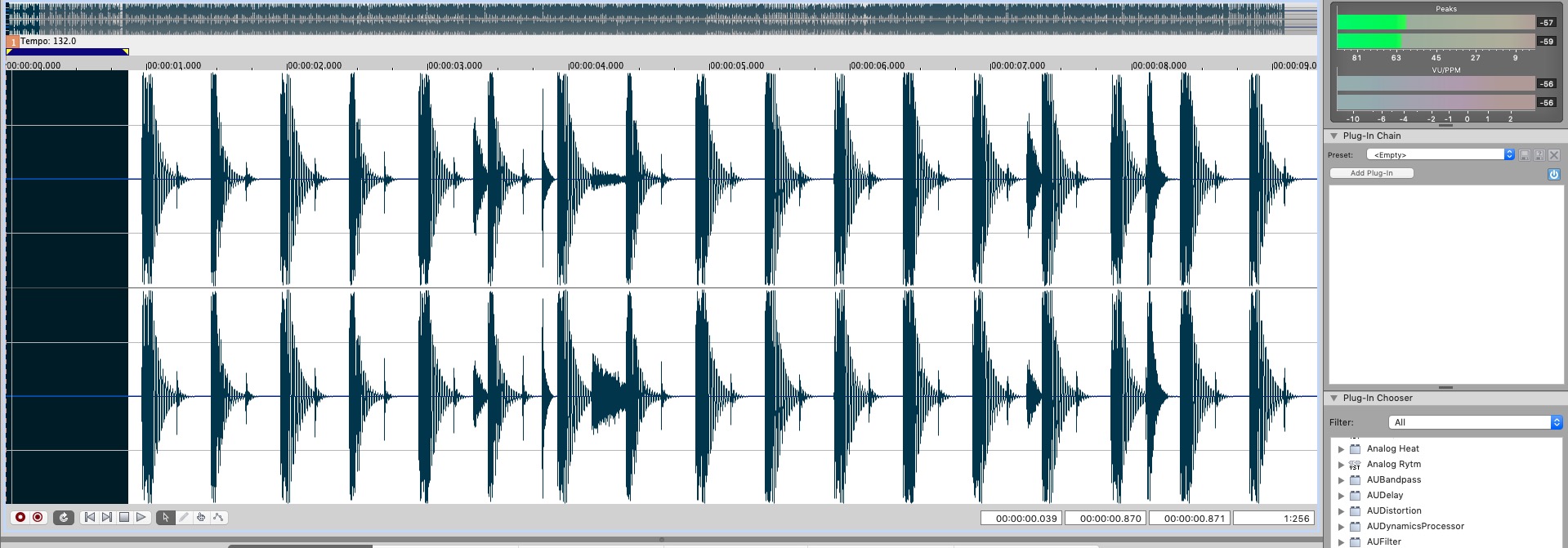Open the Preset dropdown showing Empty

[x=1440, y=155]
